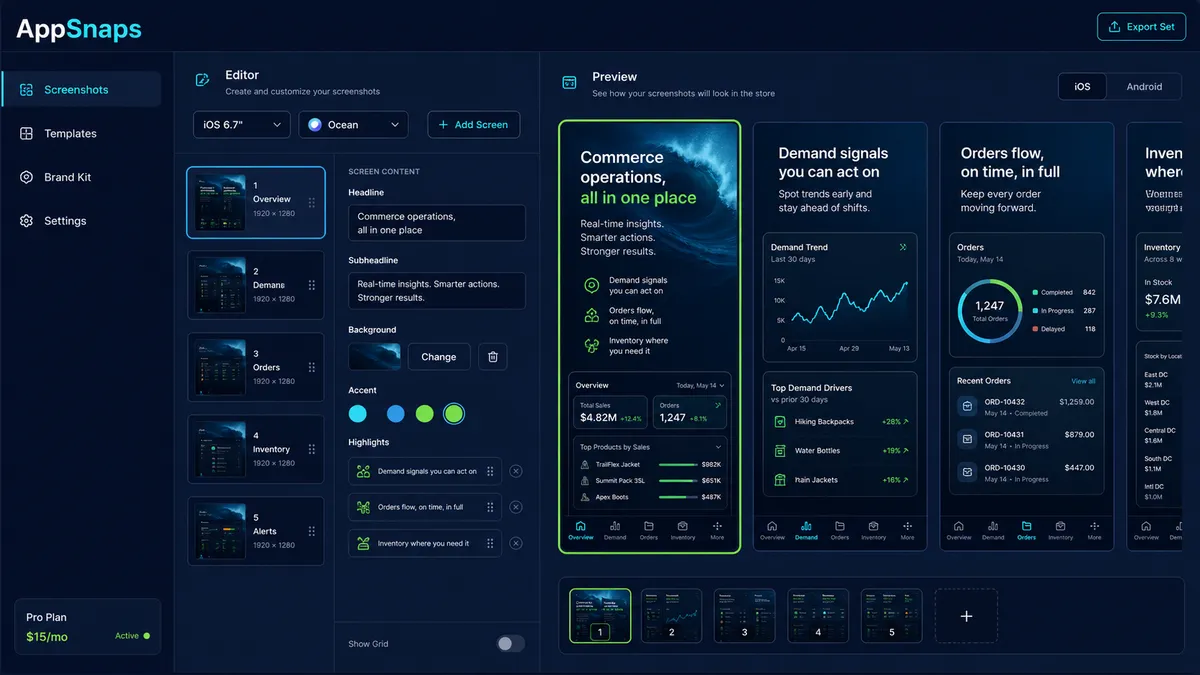Switch preview to Android tab

tap(1144, 86)
